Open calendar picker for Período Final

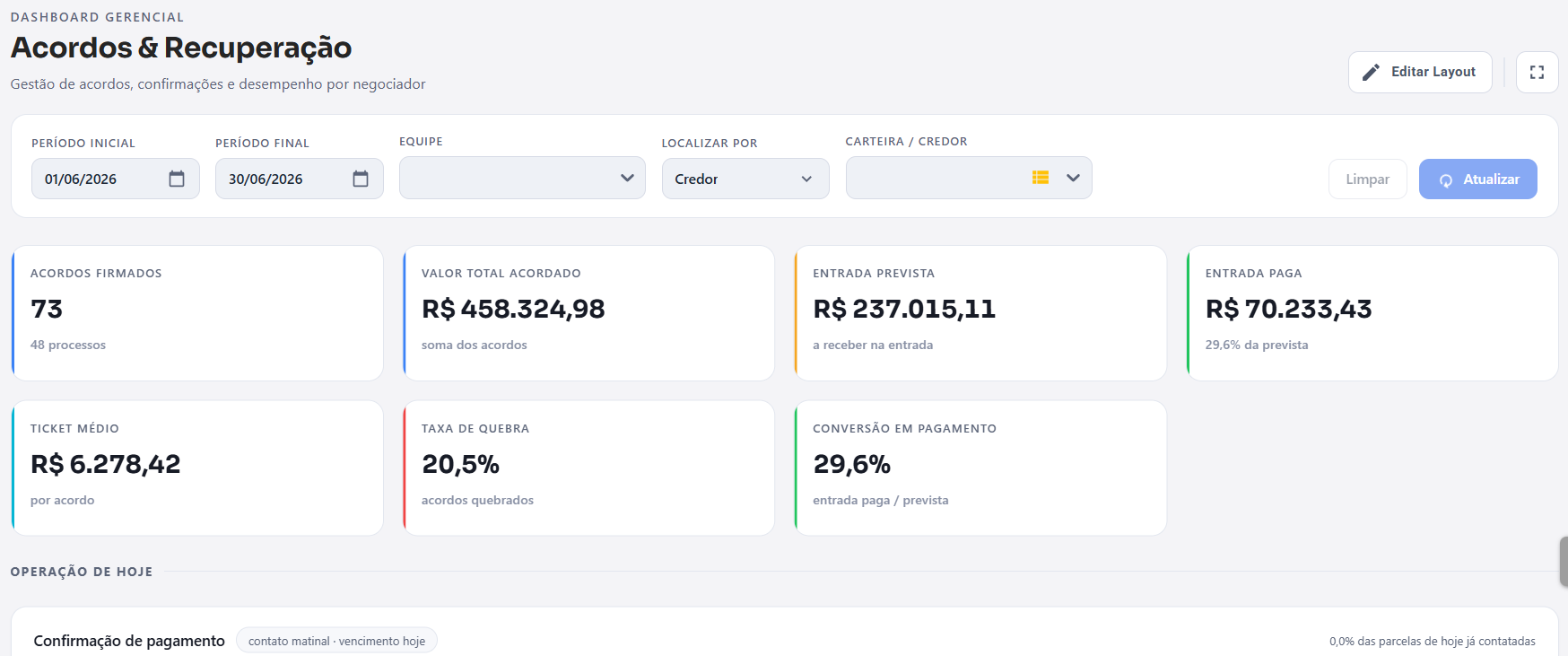click(361, 179)
